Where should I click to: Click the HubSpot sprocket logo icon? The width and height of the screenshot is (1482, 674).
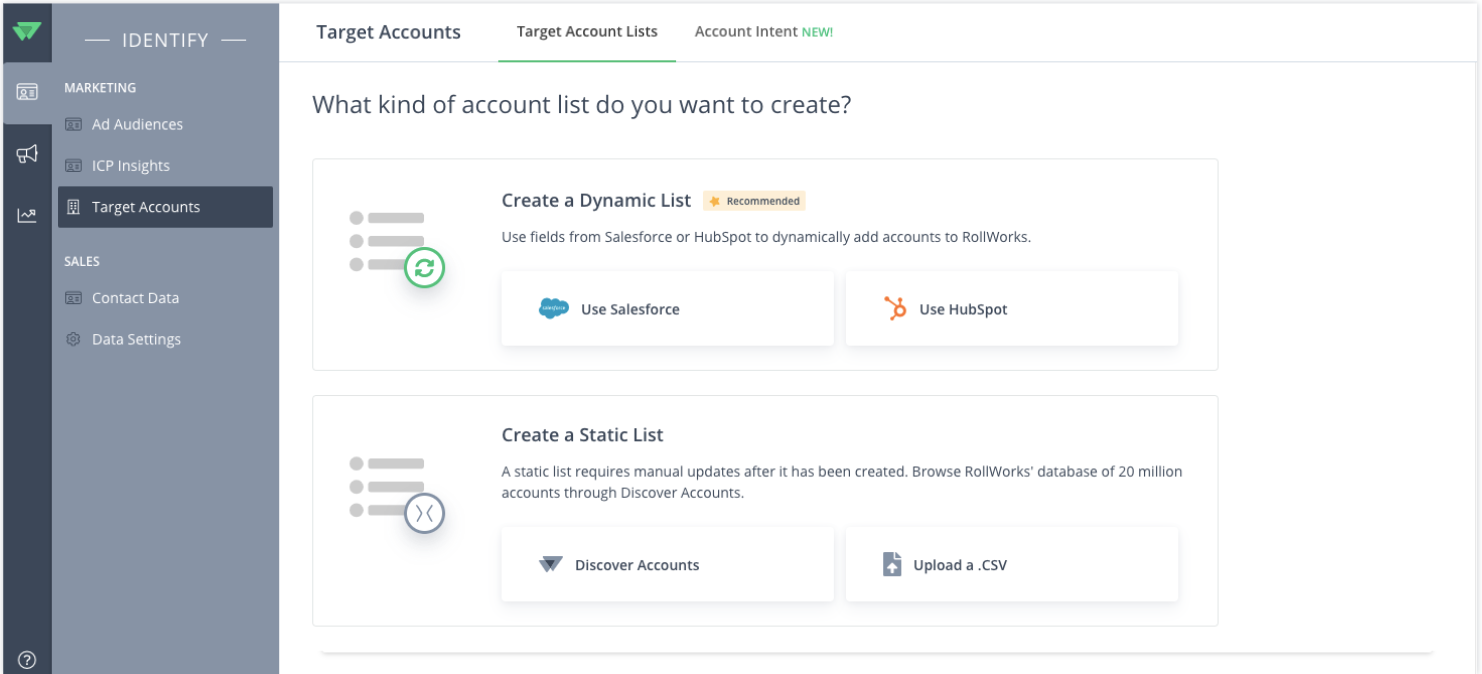tap(895, 309)
